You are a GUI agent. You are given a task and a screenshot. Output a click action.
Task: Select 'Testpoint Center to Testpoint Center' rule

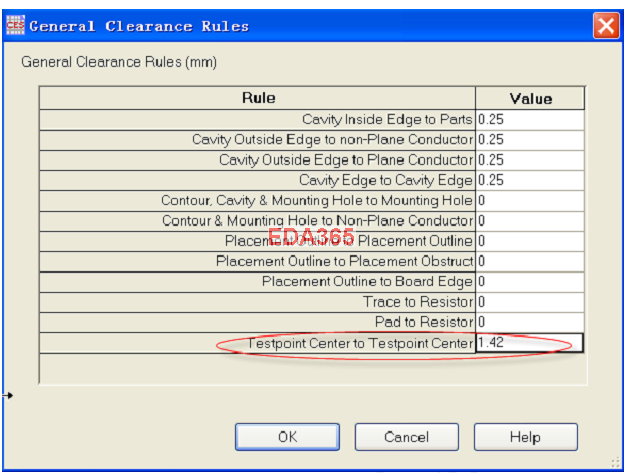point(257,343)
